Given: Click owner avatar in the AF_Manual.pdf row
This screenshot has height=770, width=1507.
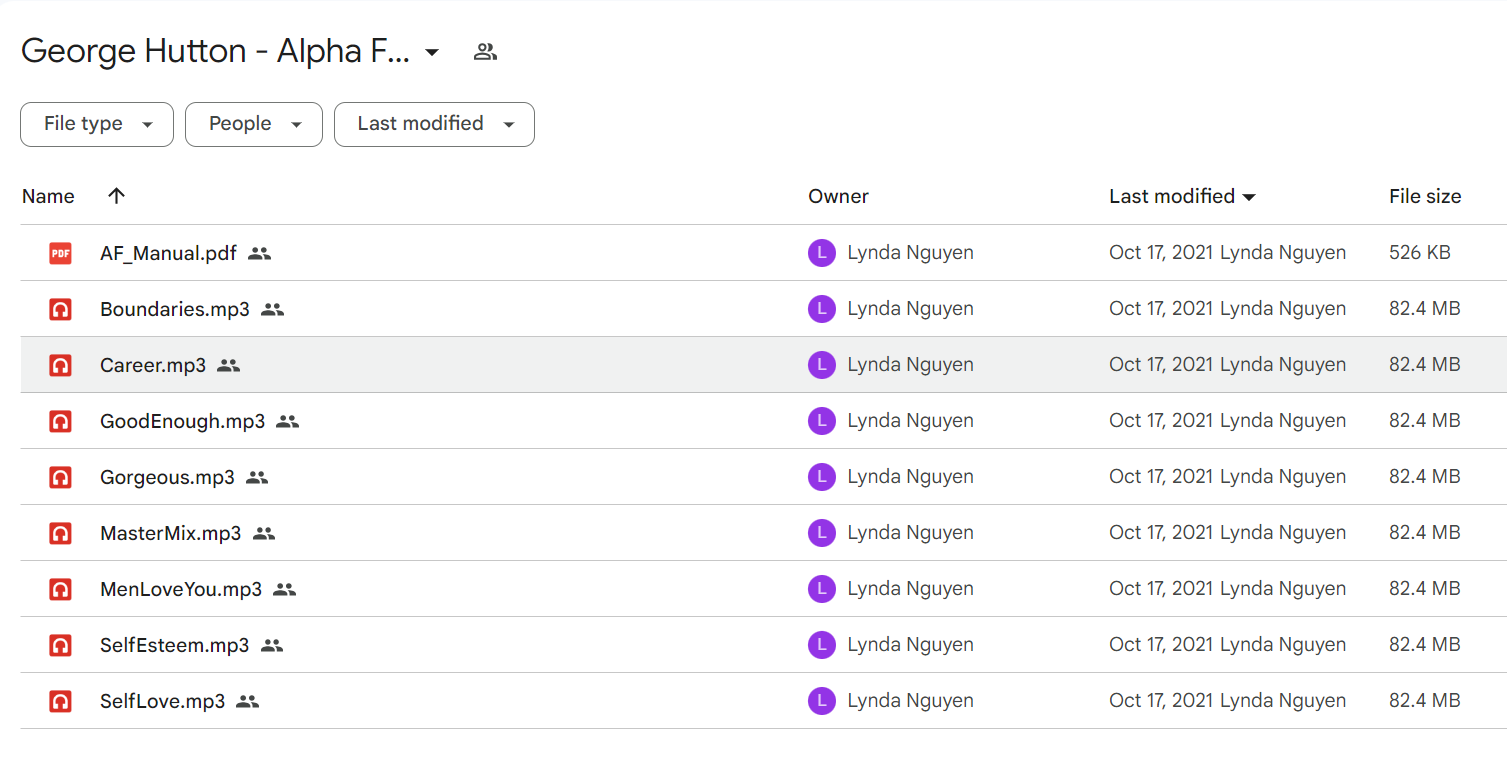Looking at the screenshot, I should coord(821,253).
